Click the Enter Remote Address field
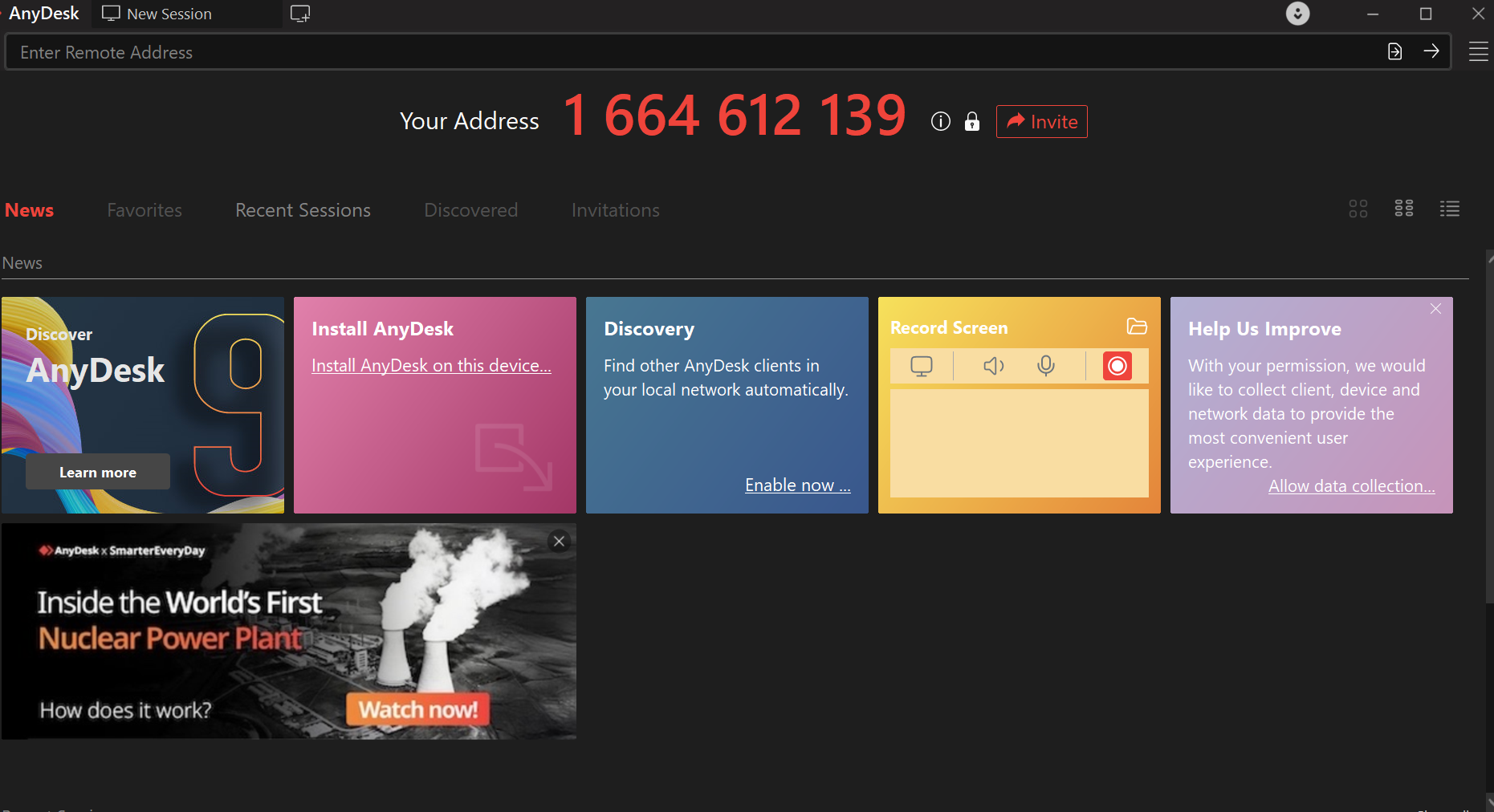This screenshot has width=1494, height=812. [690, 52]
